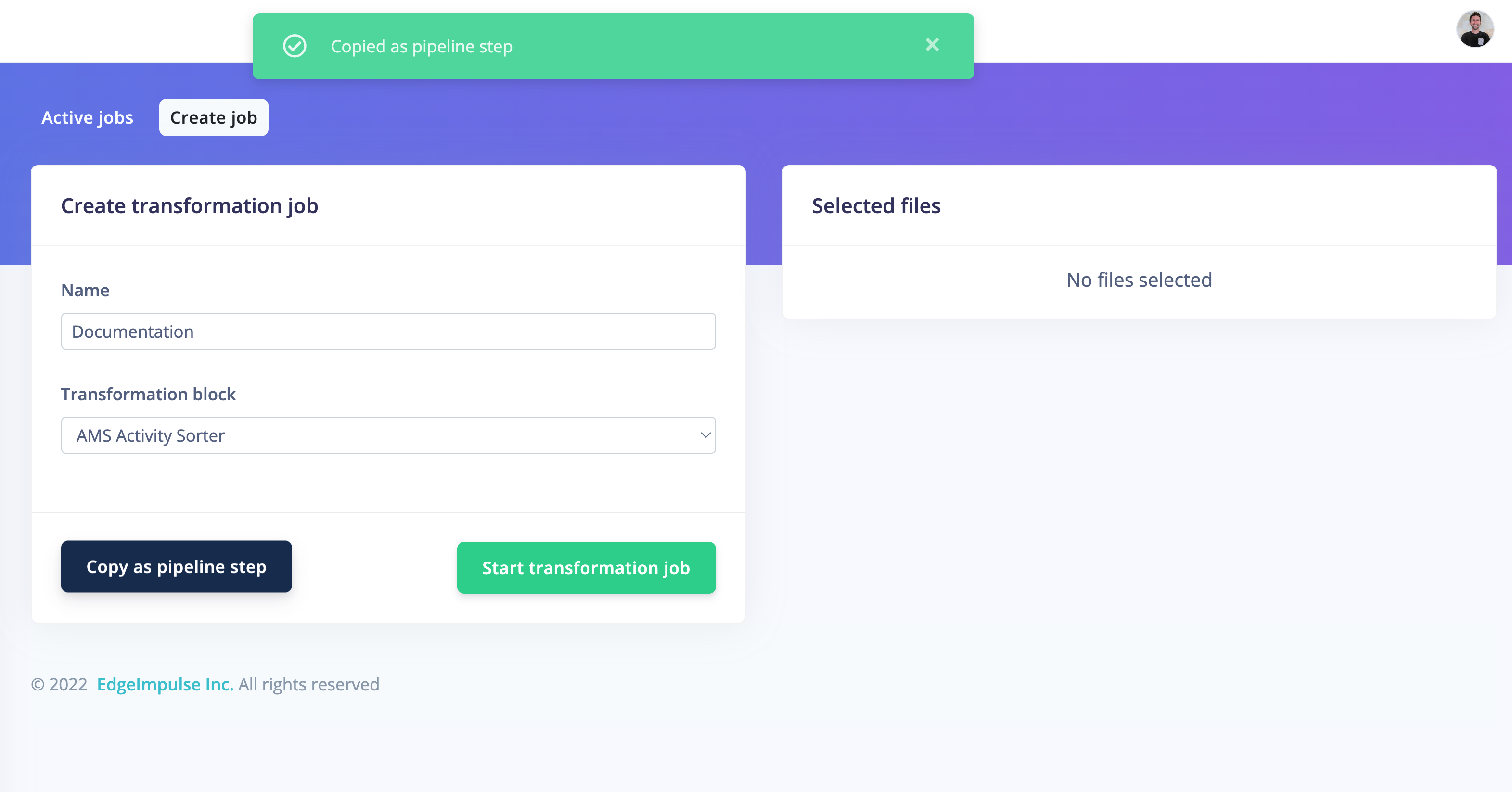
Task: Open the user profile avatar menu
Action: tap(1474, 29)
